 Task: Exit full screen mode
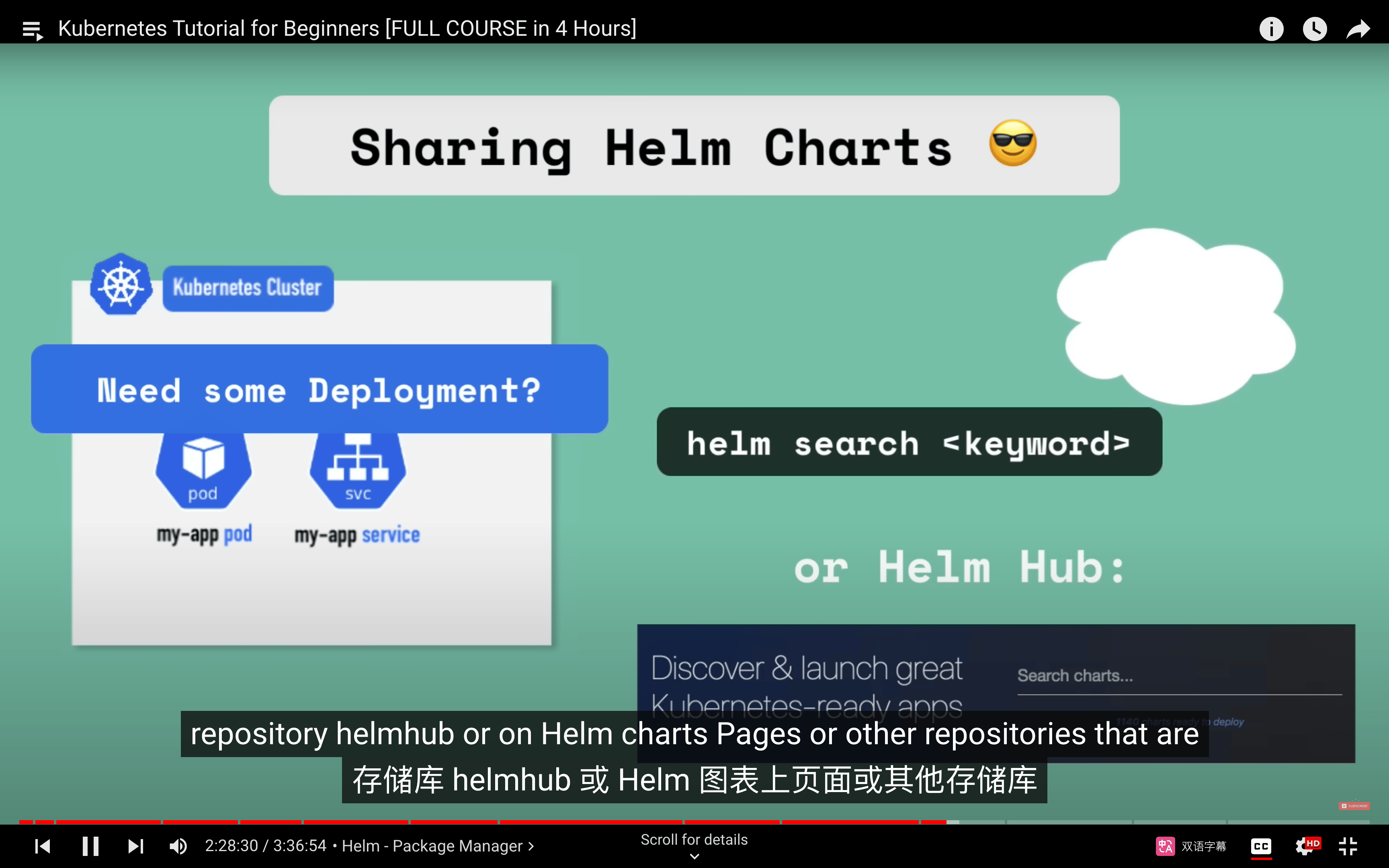(1348, 846)
